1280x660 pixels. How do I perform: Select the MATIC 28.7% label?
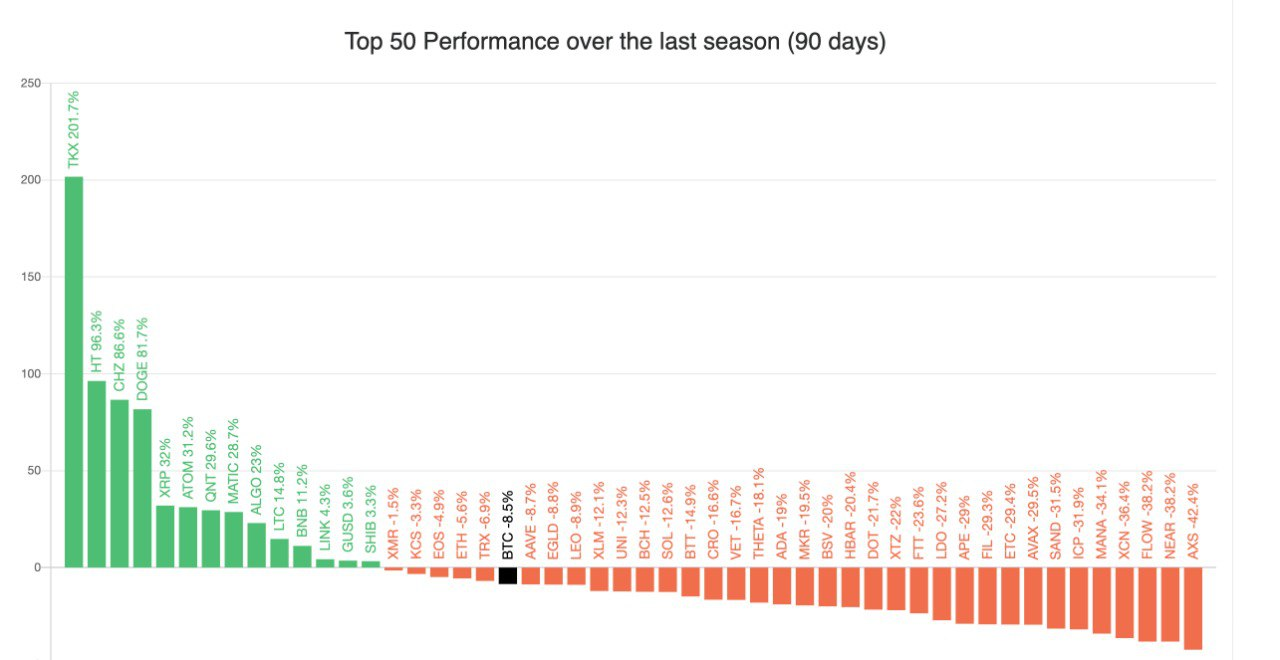[233, 460]
